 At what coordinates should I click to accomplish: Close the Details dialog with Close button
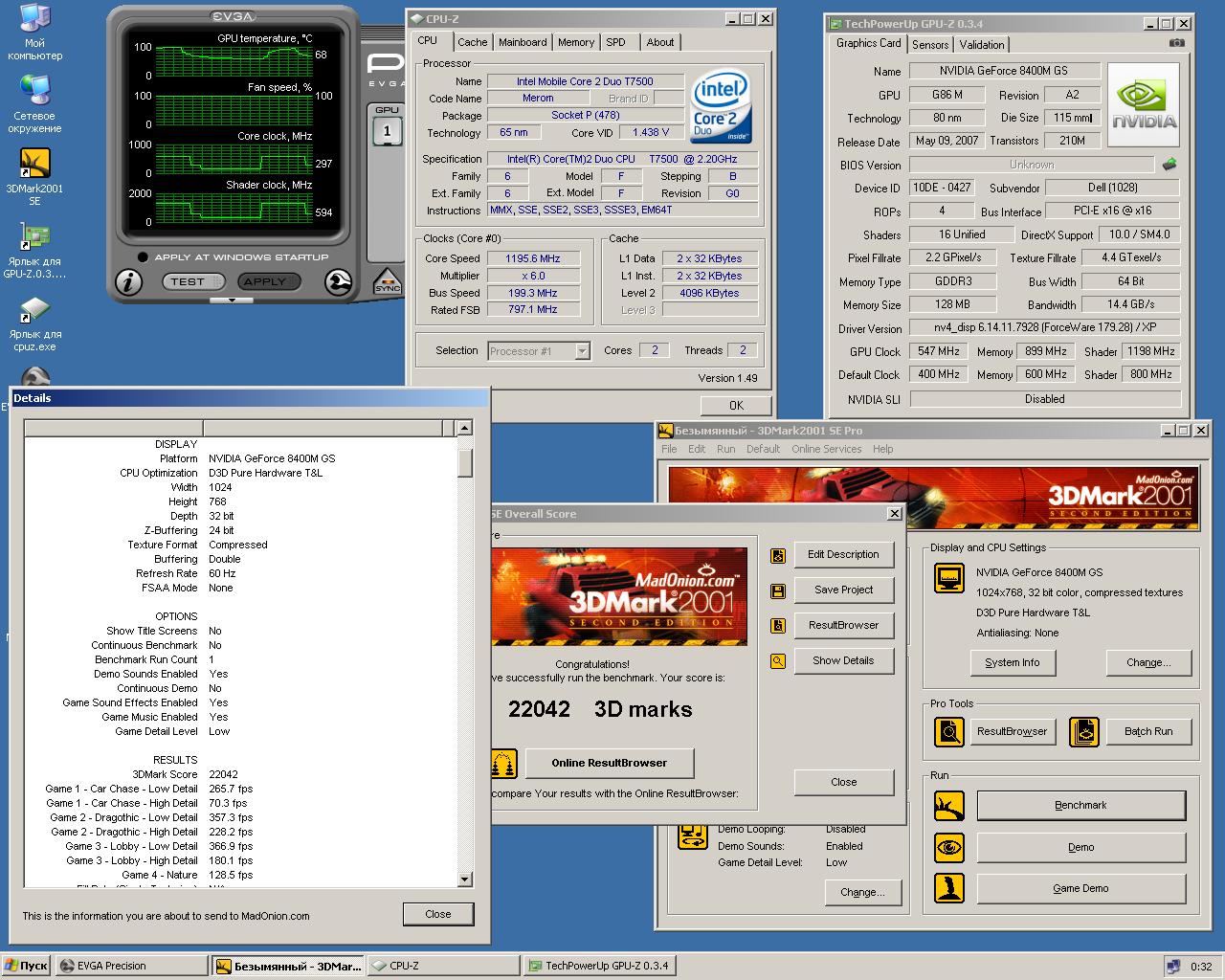437,914
